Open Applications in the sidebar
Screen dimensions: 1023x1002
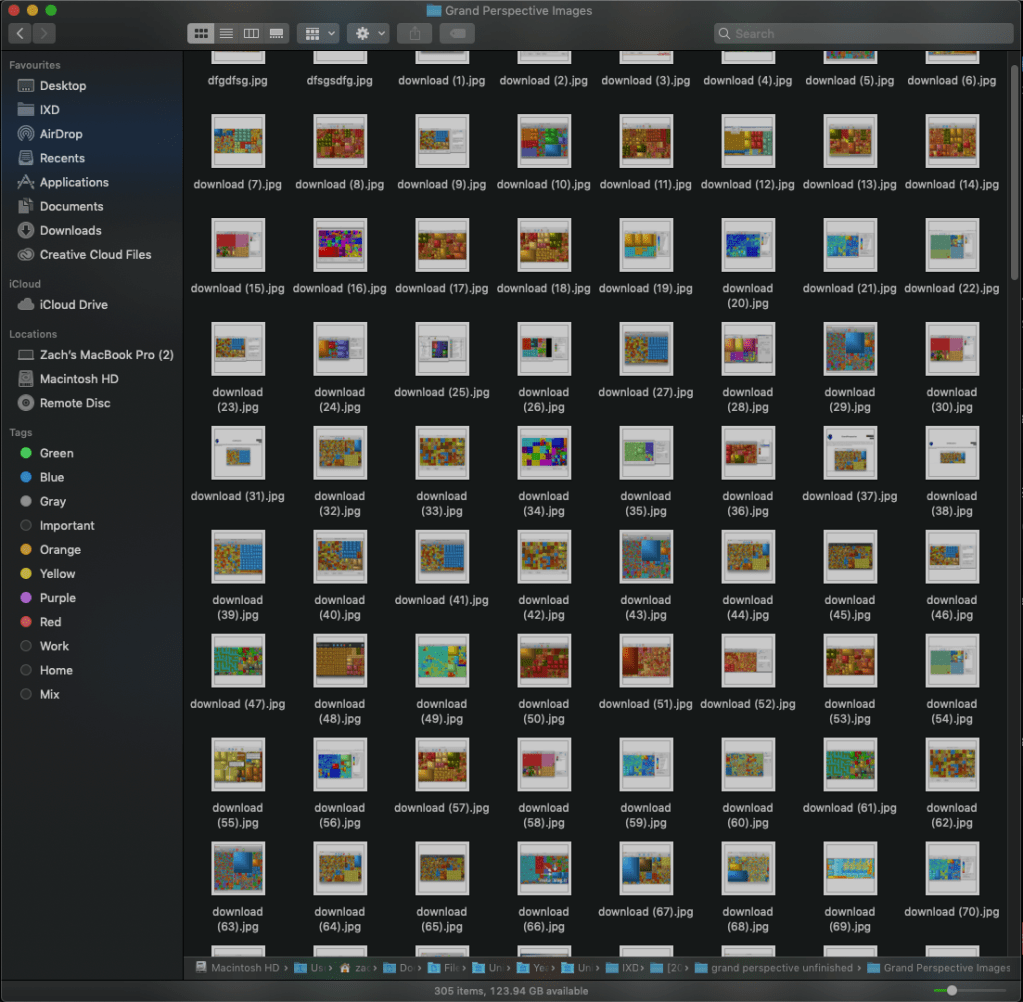[73, 182]
